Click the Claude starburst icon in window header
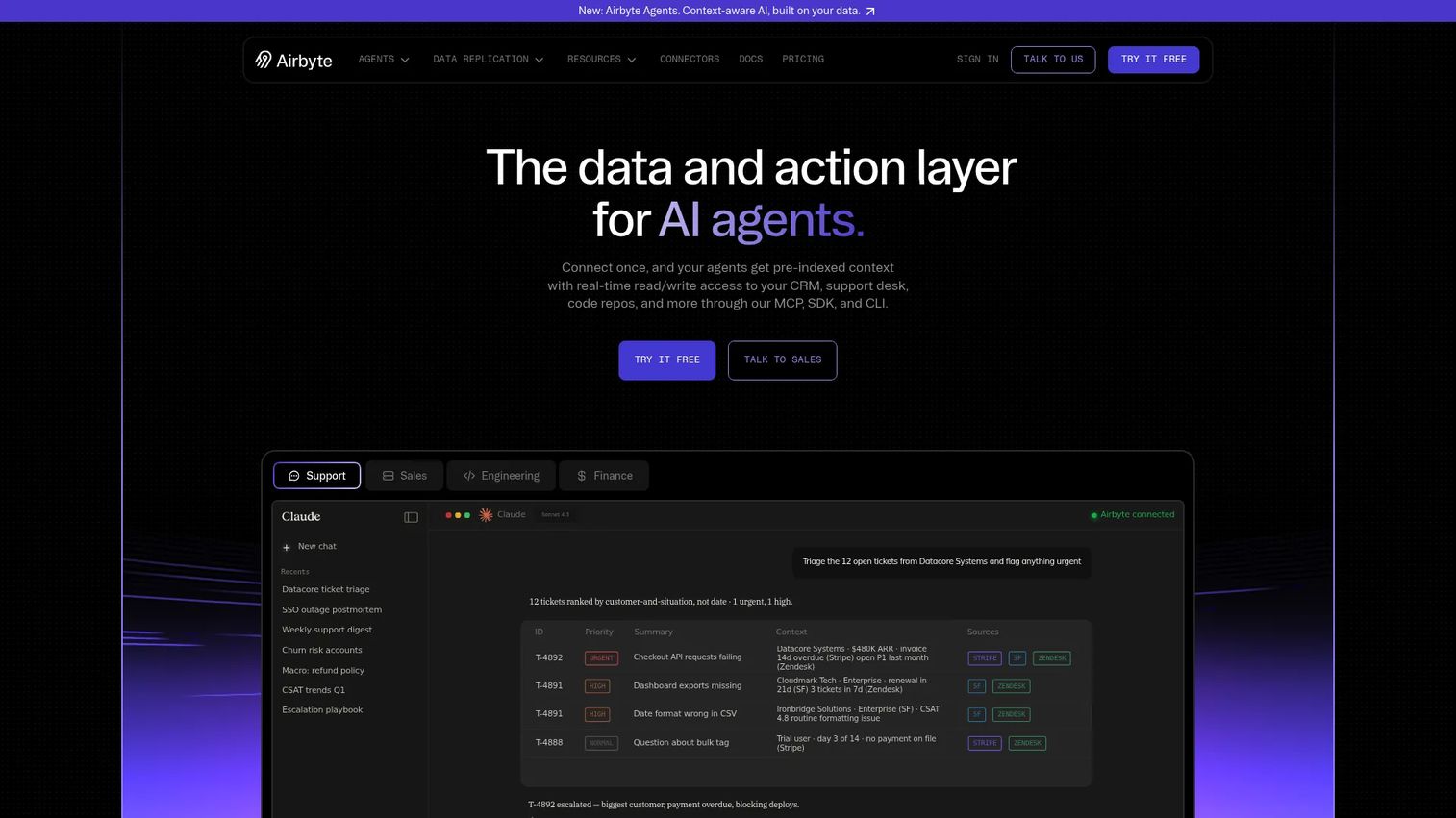The height and width of the screenshot is (818, 1456). tap(487, 515)
